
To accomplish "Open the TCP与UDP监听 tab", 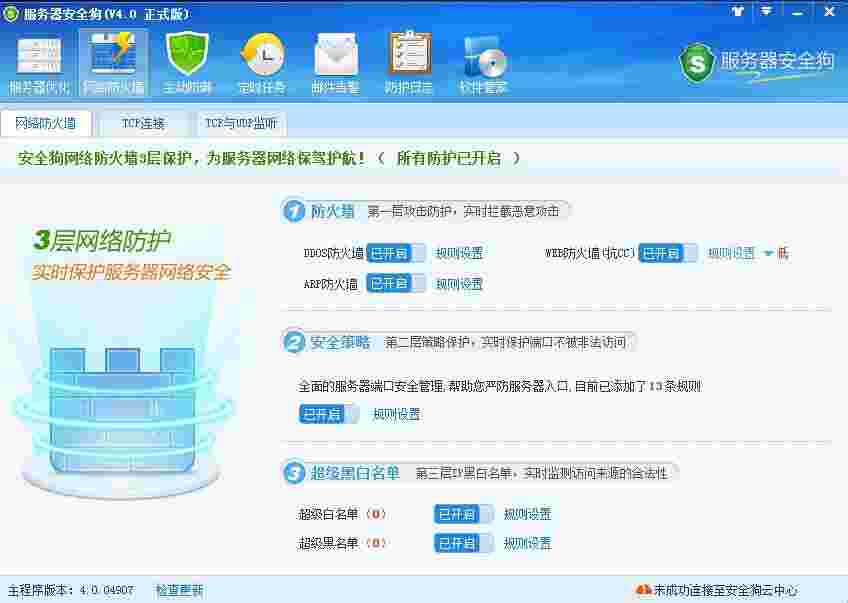I will 243,123.
